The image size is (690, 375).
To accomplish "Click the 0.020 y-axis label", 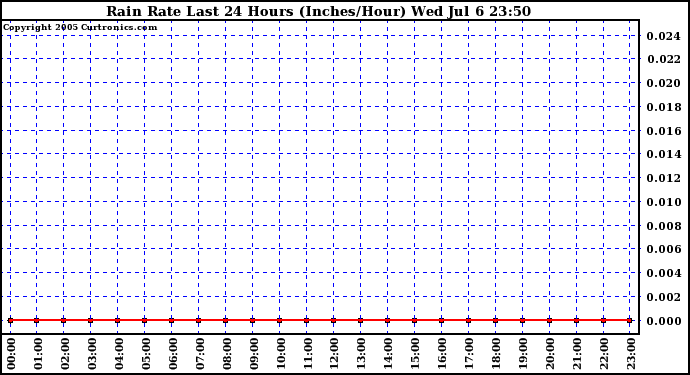I will [663, 83].
